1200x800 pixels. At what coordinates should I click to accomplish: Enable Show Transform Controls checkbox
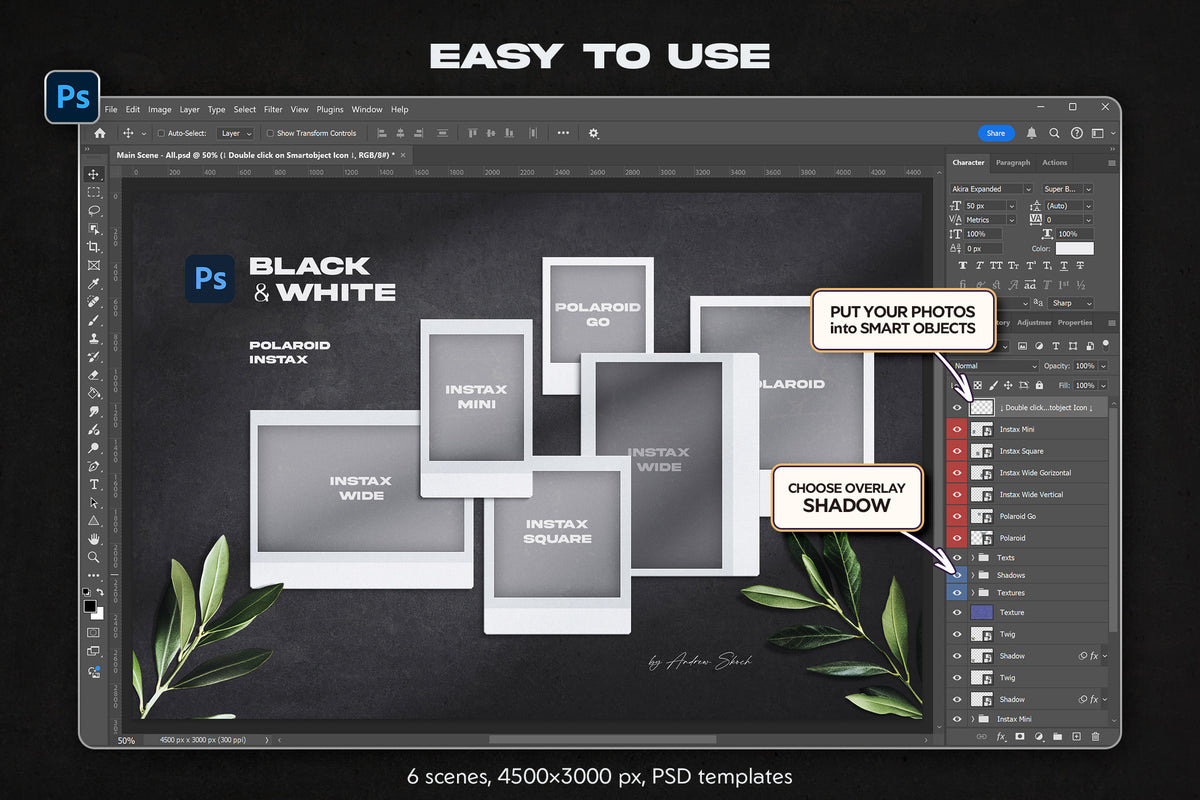pyautogui.click(x=270, y=133)
